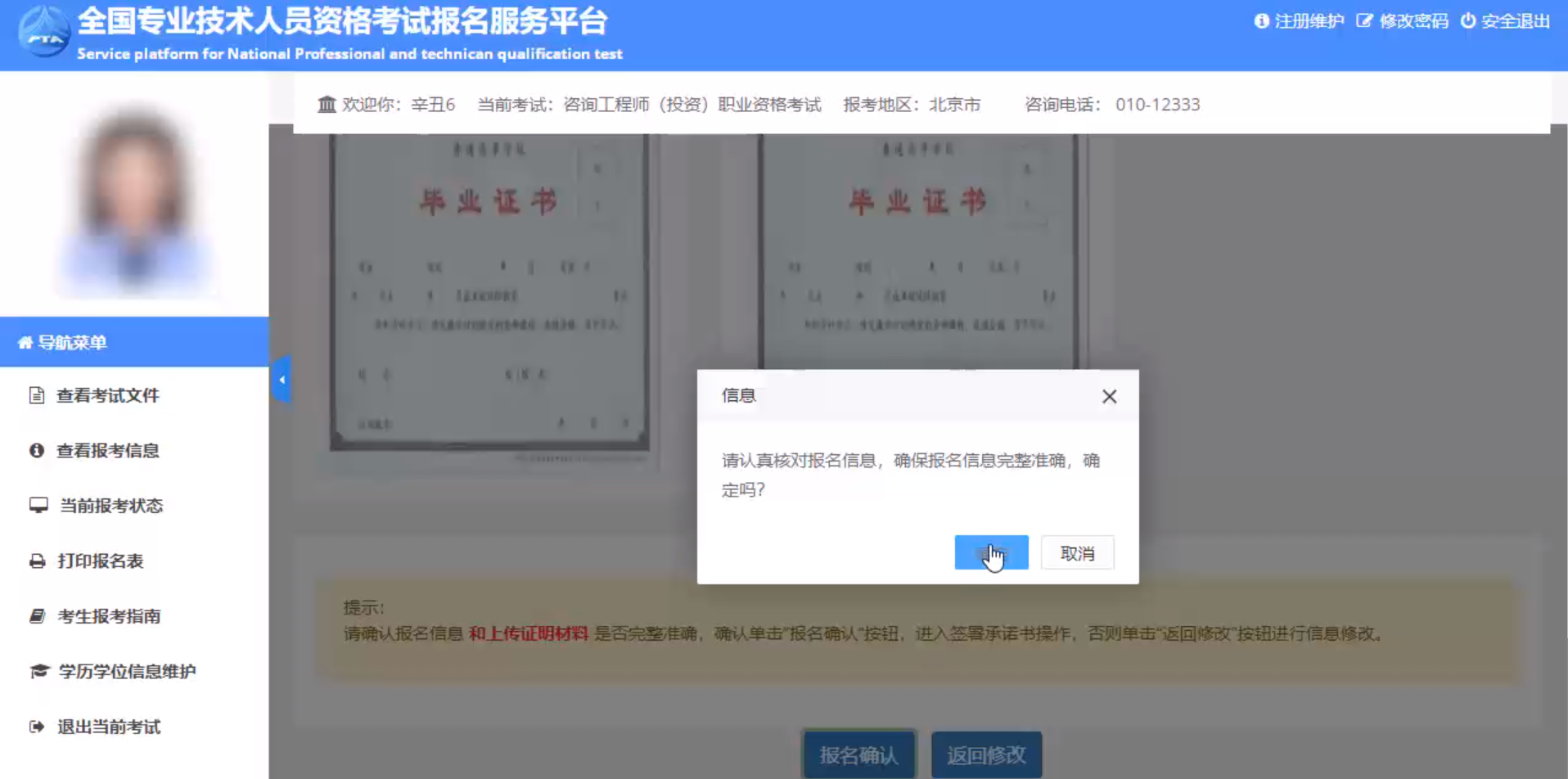Viewport: 1568px width, 779px height.
Task: Click the 退出当前考试 exit icon
Action: click(35, 727)
